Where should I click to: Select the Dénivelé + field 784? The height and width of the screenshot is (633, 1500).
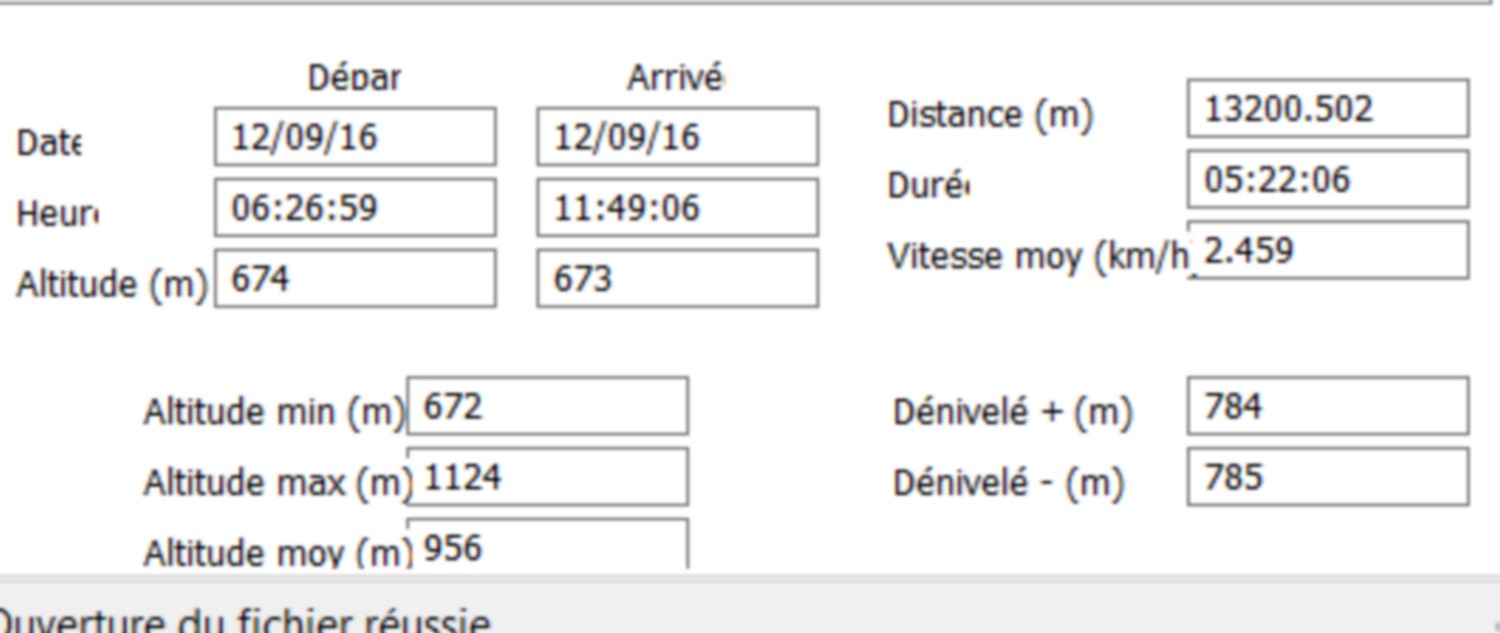click(1328, 406)
